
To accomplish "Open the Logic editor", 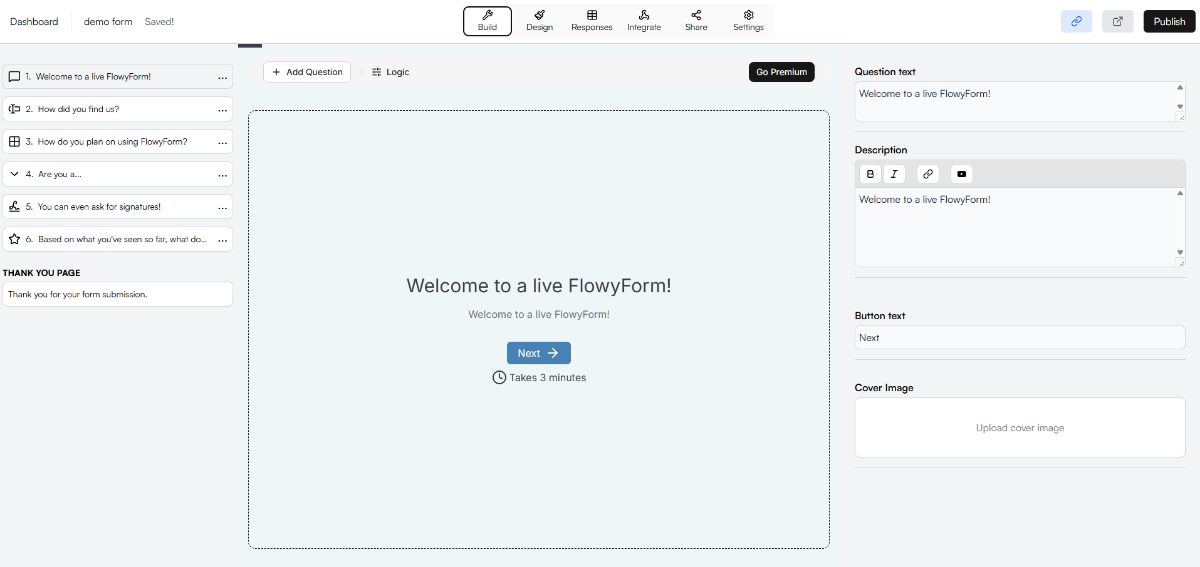I will point(390,72).
